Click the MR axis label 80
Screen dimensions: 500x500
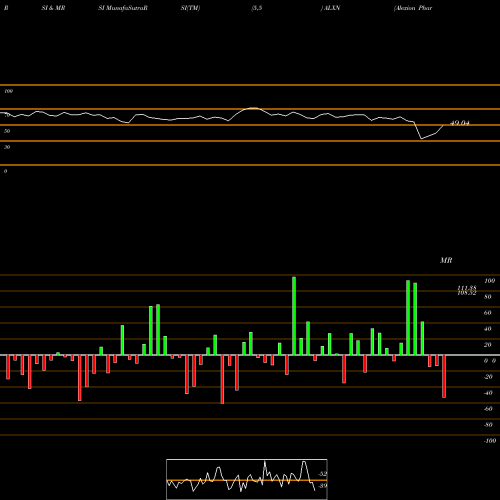tap(488, 297)
